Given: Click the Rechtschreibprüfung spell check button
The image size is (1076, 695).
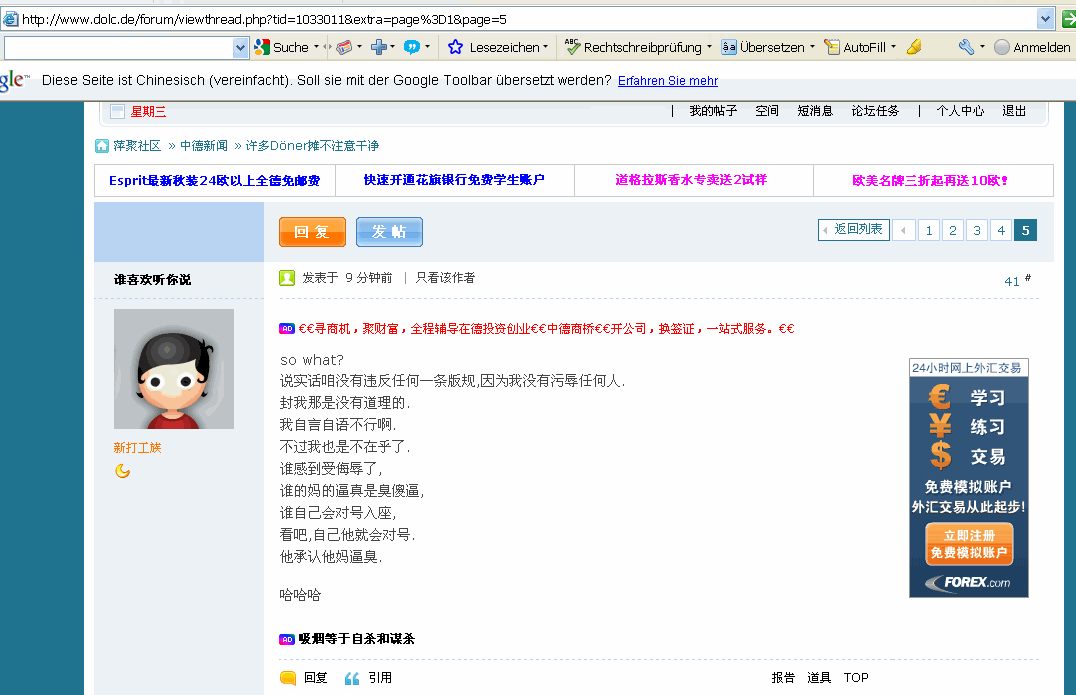Looking at the screenshot, I should tap(633, 47).
